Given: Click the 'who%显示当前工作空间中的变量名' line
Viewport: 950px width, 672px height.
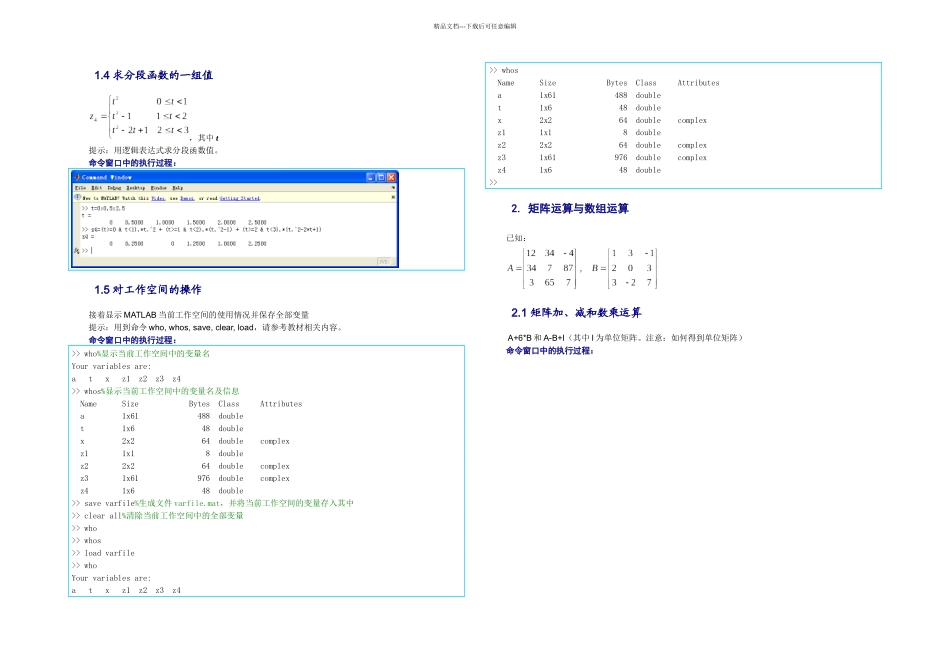Looking at the screenshot, I should click(141, 354).
